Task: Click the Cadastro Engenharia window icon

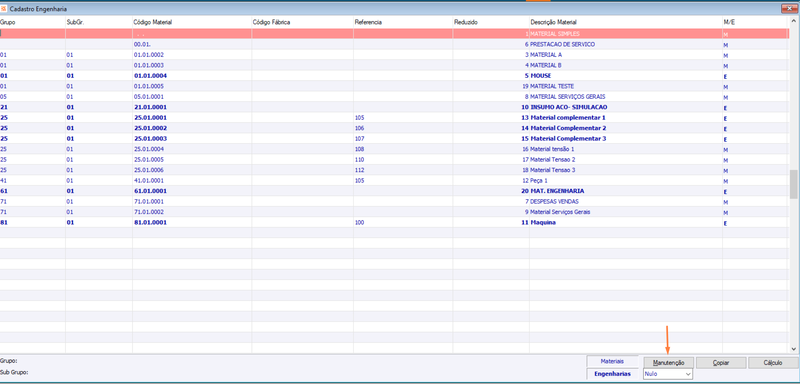Action: (x=4, y=9)
